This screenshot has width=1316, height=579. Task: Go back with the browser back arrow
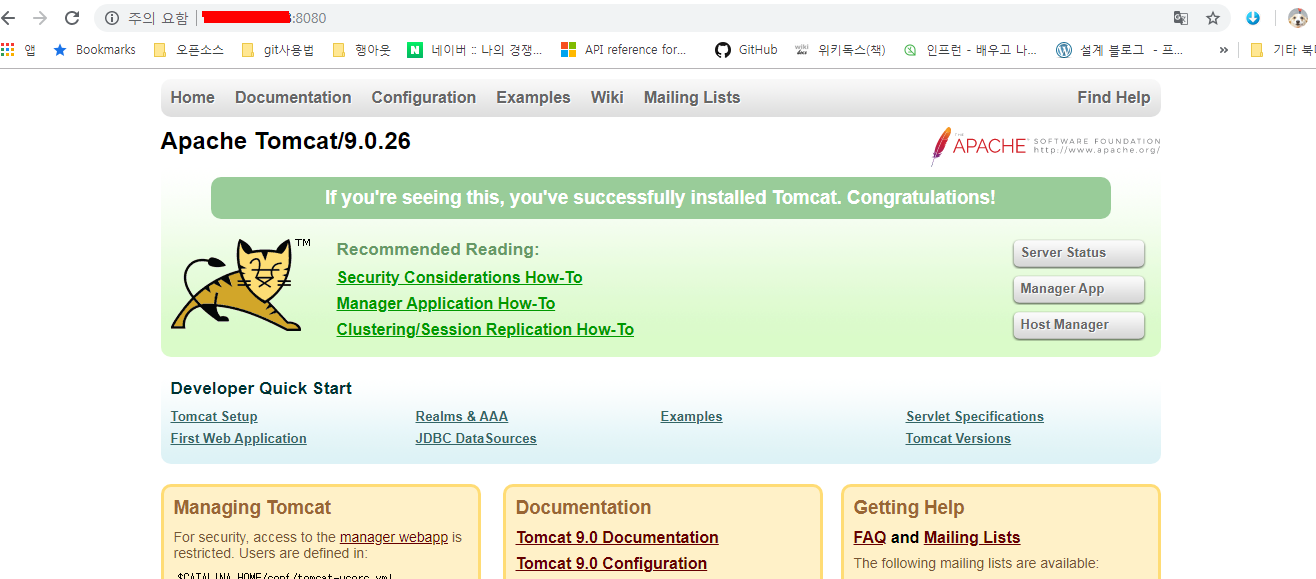click(8, 18)
